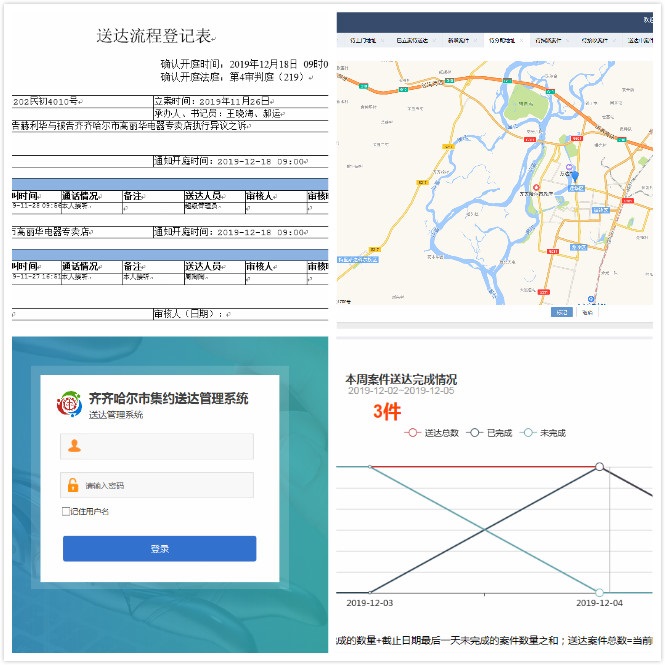This screenshot has width=665, height=665.
Task: Click the case number 202民初4010号 cell
Action: click(81, 101)
